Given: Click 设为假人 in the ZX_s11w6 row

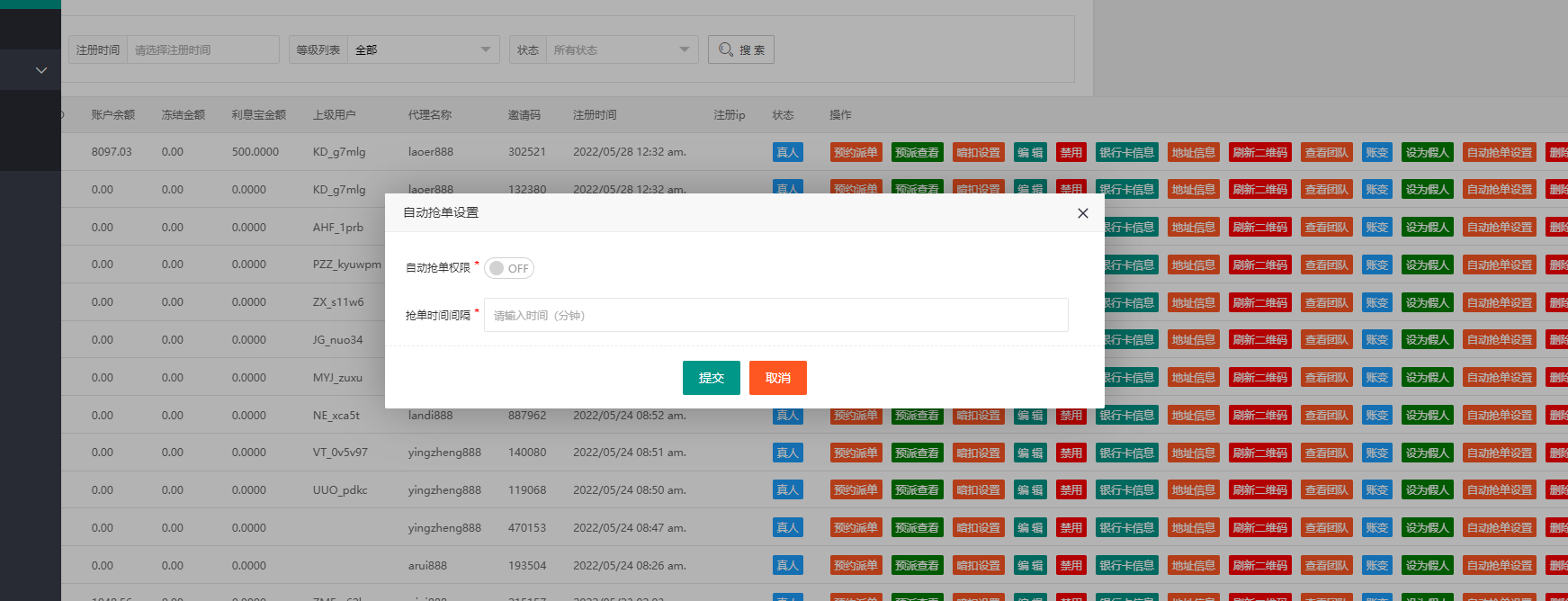Looking at the screenshot, I should pos(1428,303).
